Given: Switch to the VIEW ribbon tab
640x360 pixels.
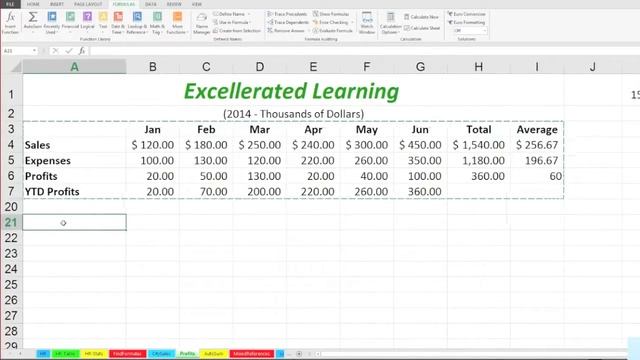Looking at the screenshot, I should point(197,4).
